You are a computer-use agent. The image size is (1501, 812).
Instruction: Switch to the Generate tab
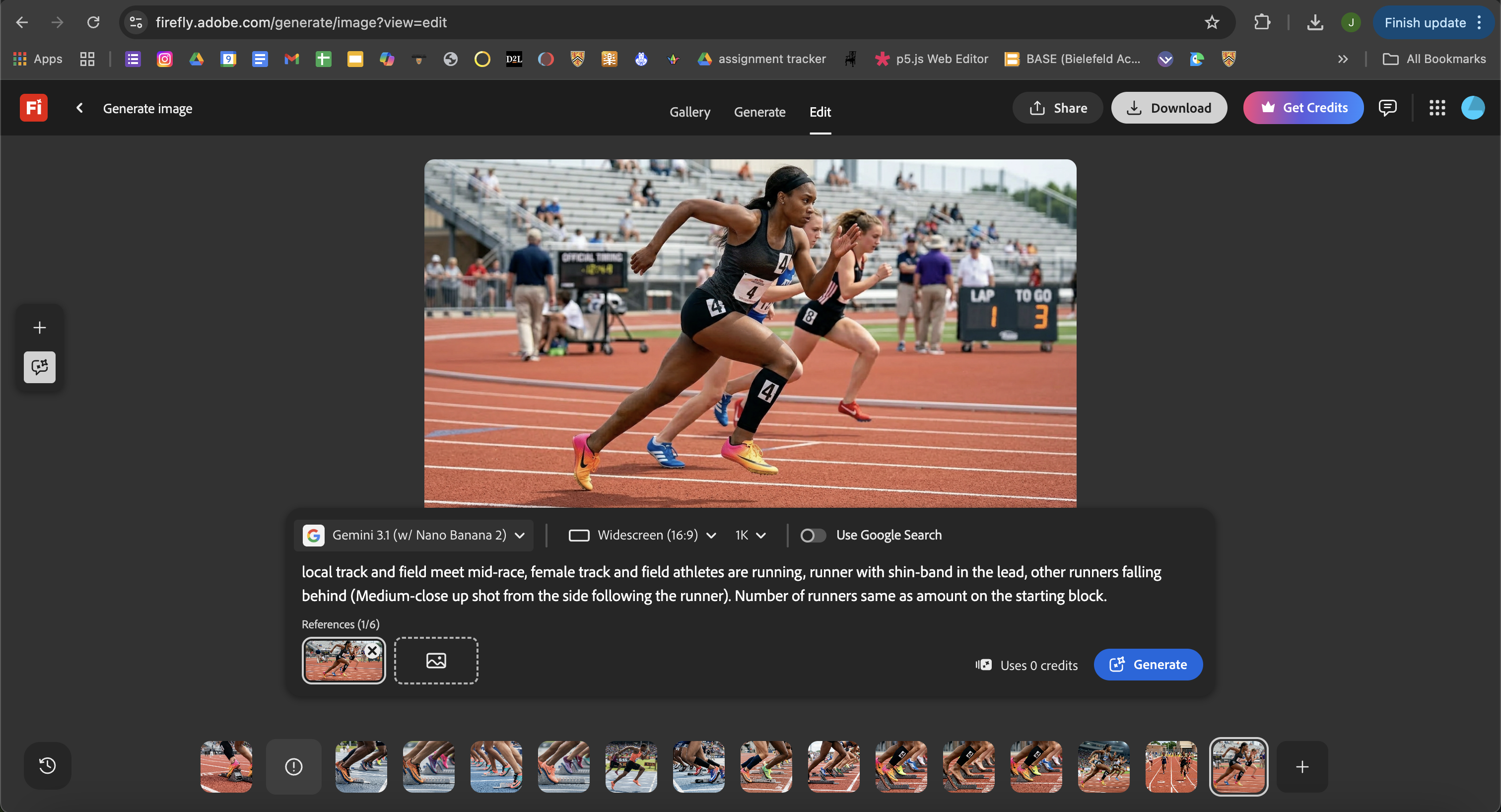click(759, 112)
